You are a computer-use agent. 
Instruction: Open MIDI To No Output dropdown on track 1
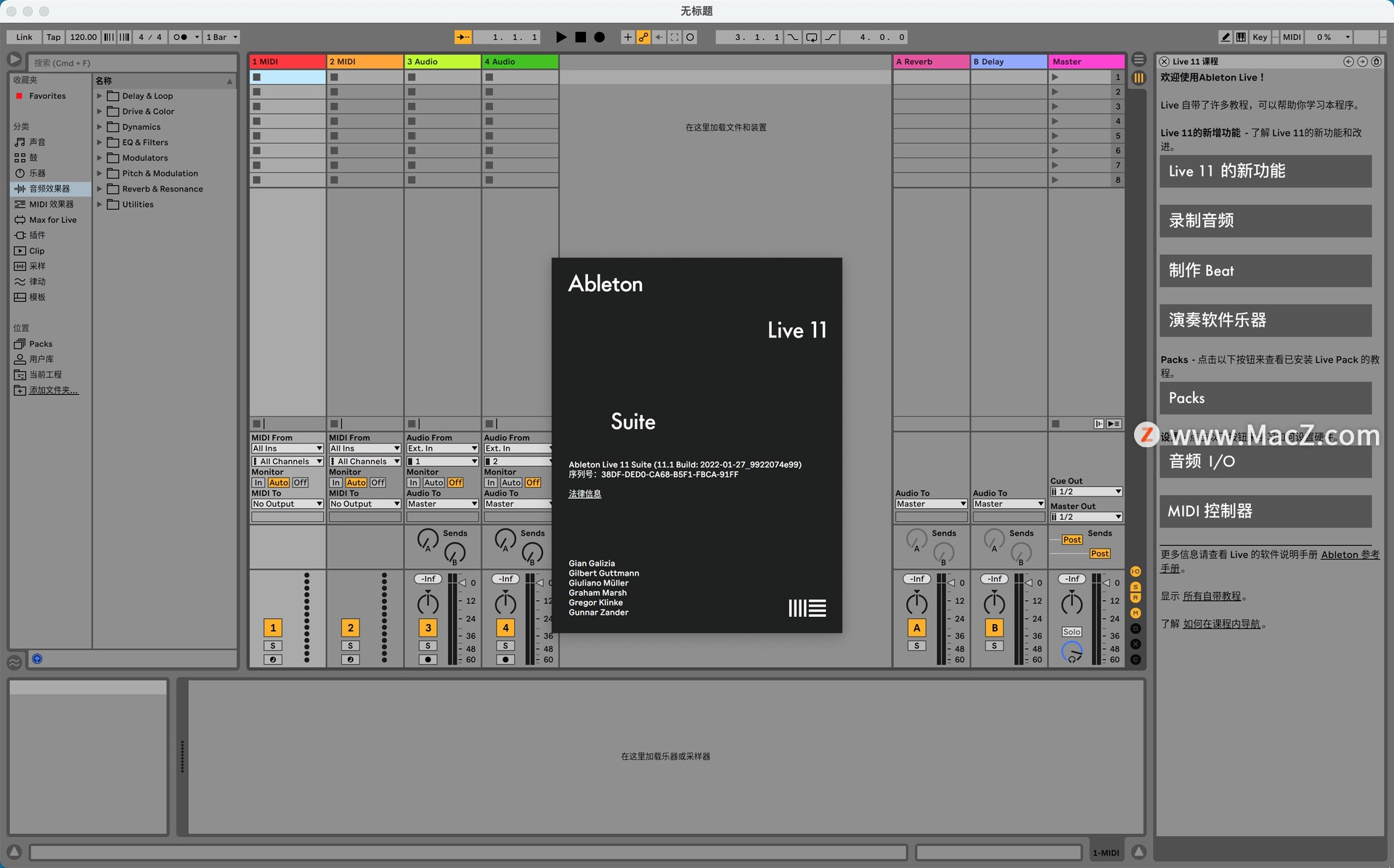[x=288, y=504]
